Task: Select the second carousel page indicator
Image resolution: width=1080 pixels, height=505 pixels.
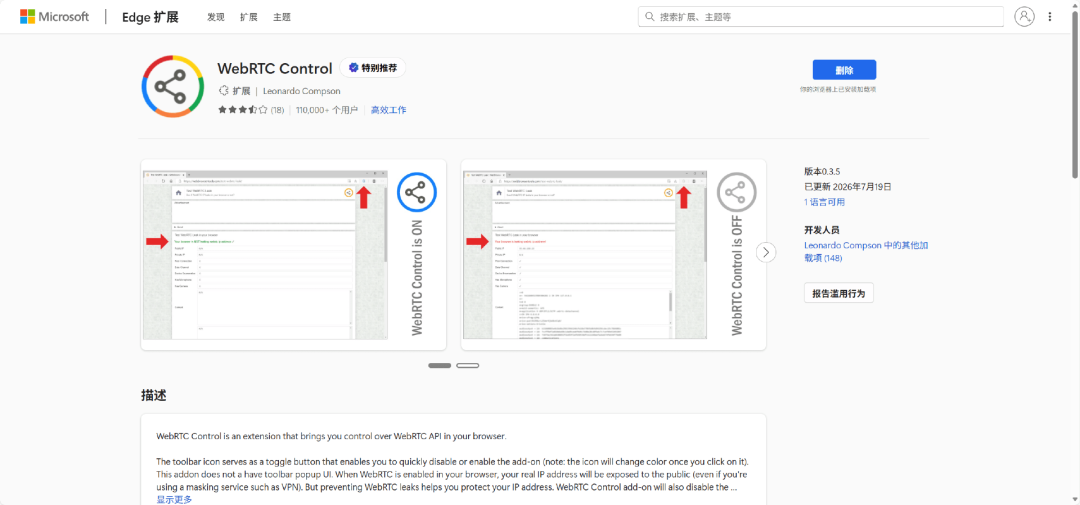Action: point(468,365)
